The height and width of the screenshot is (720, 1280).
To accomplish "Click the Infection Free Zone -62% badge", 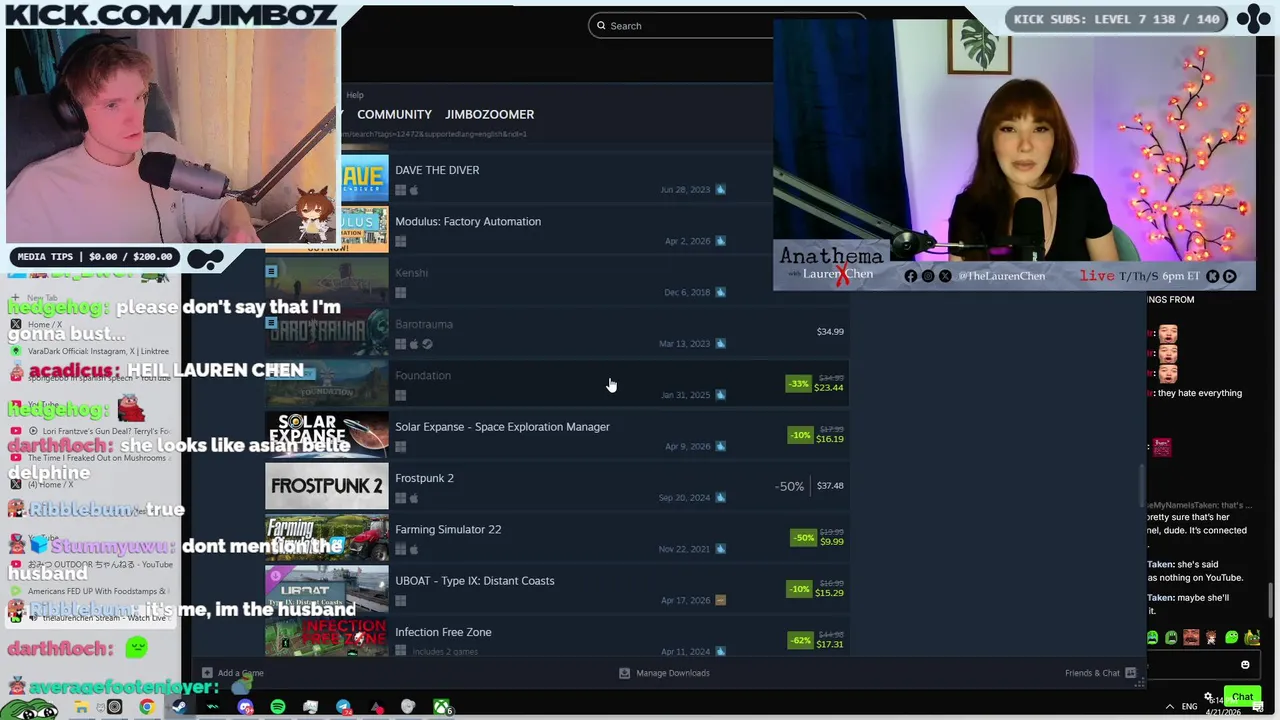I will tap(800, 640).
